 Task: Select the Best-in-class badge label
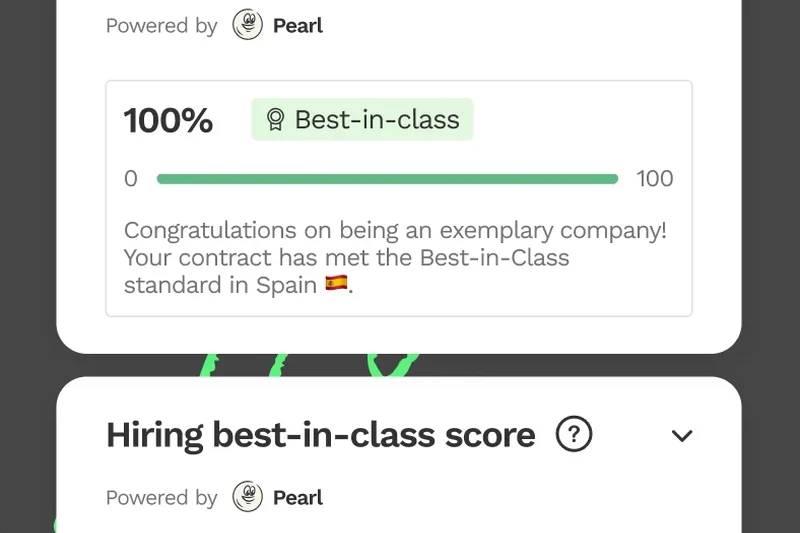pos(376,120)
